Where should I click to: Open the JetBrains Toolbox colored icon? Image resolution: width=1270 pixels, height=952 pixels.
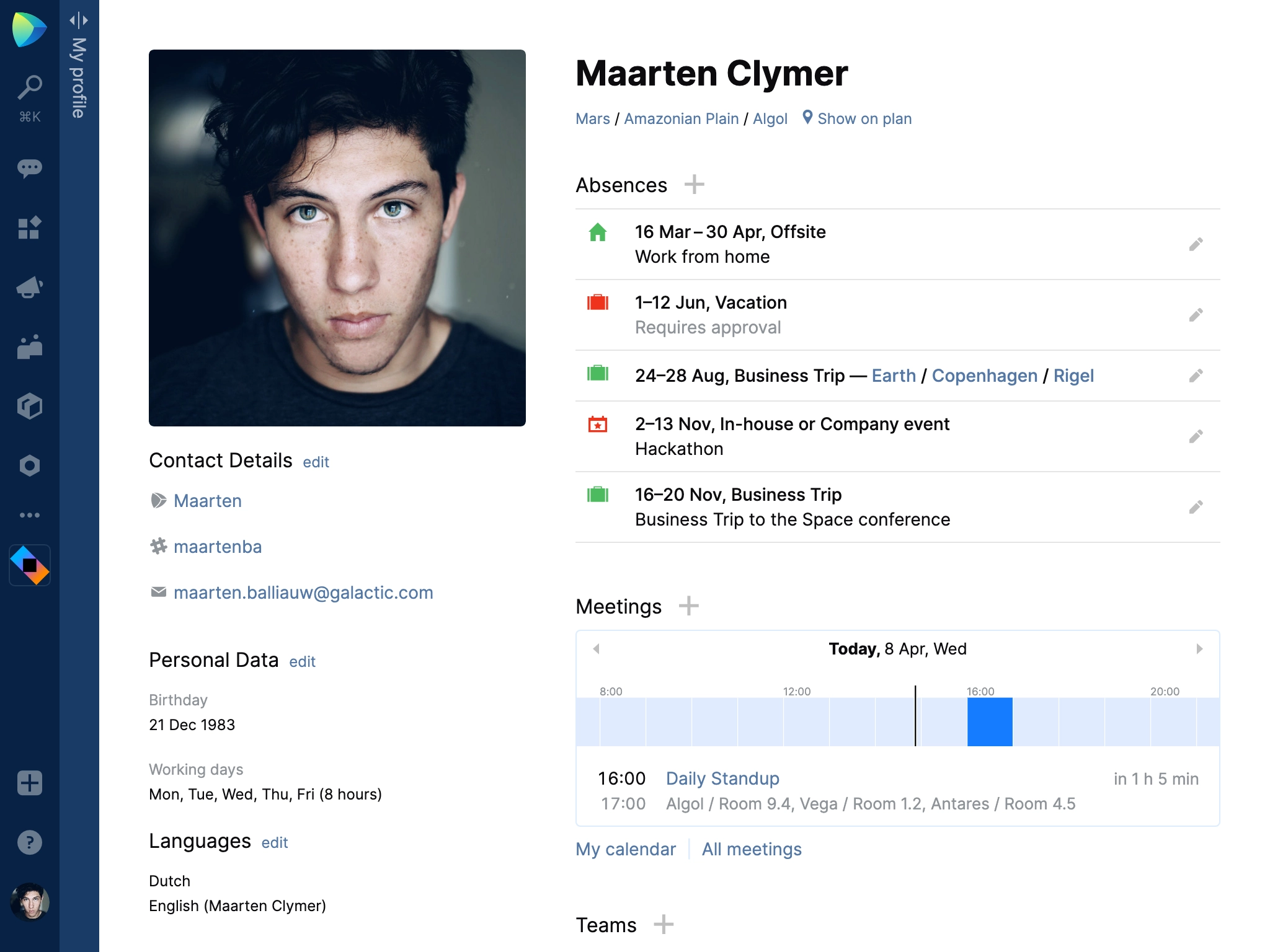tap(29, 565)
